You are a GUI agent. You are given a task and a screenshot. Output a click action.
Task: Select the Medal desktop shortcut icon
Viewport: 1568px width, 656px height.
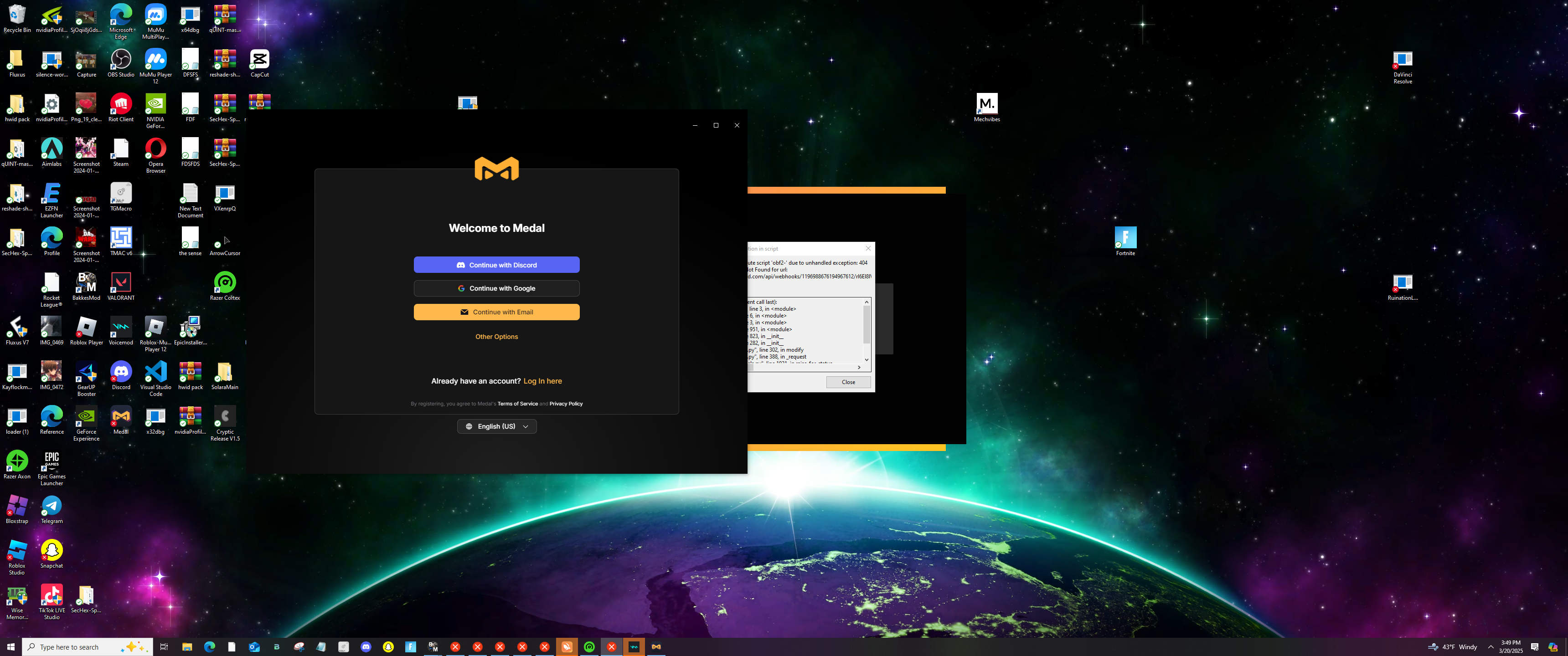120,417
